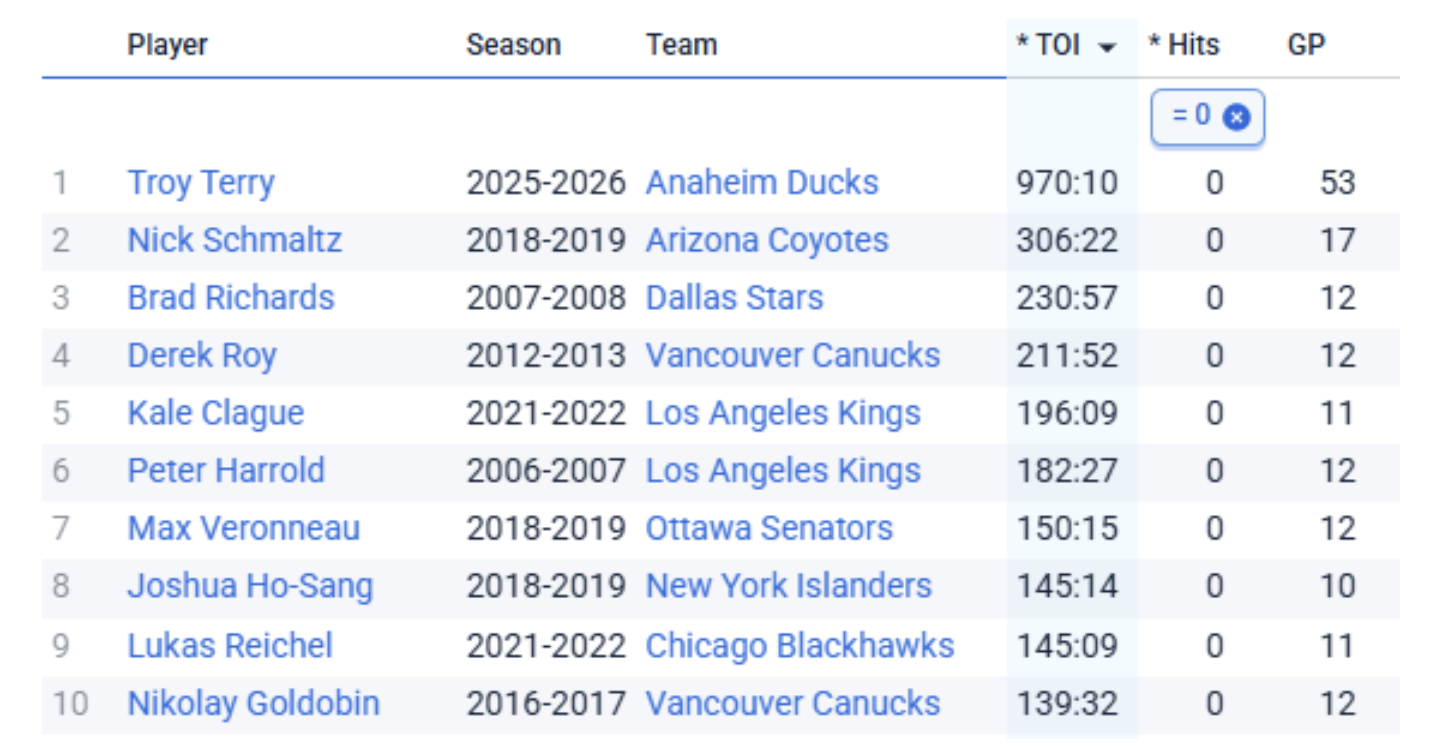Visit the Anaheim Ducks team link

click(761, 183)
